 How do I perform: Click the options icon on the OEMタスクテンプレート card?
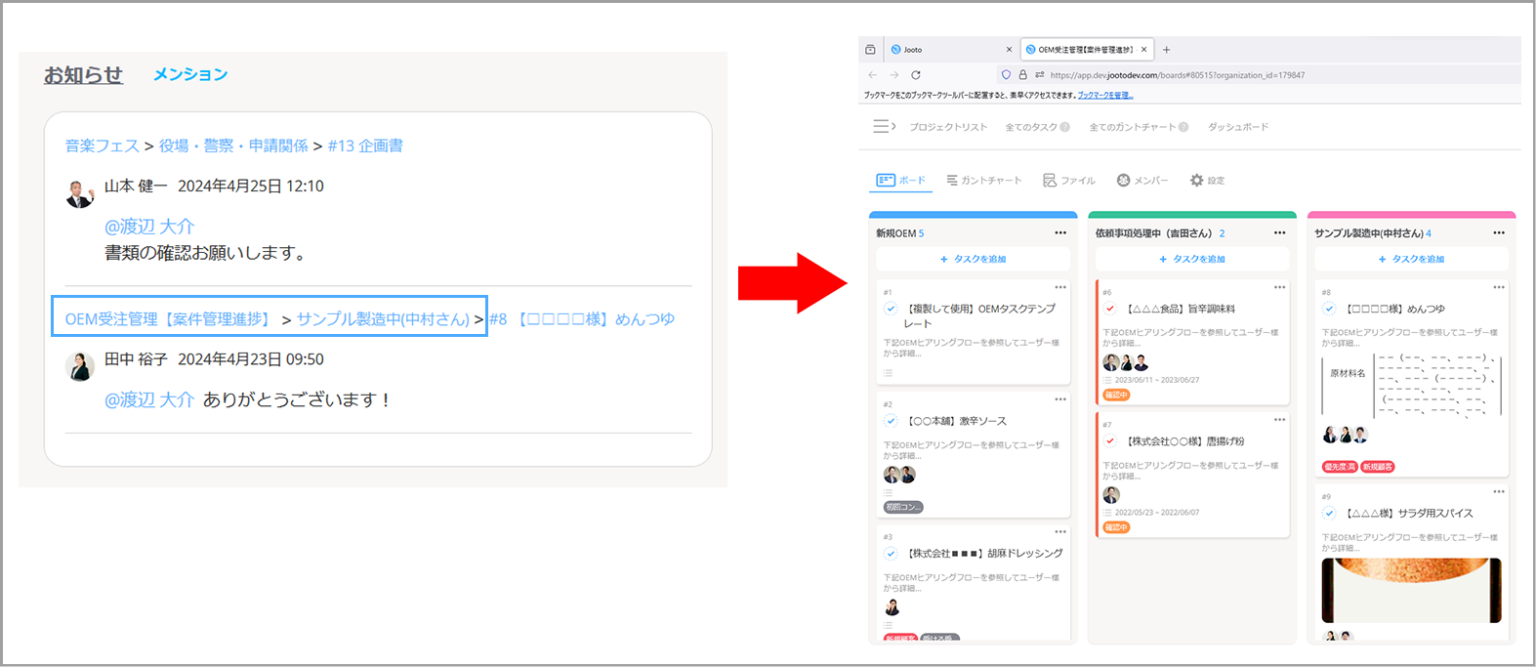[x=1061, y=288]
